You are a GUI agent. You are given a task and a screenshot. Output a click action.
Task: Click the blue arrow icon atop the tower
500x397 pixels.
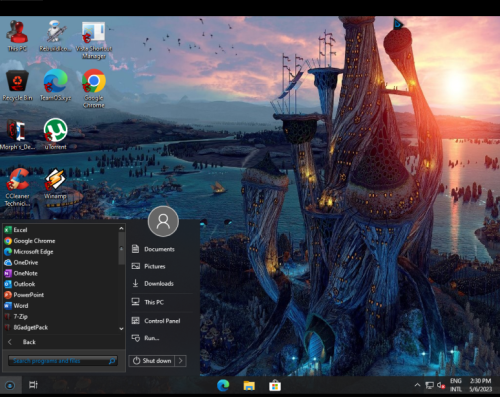(398, 24)
